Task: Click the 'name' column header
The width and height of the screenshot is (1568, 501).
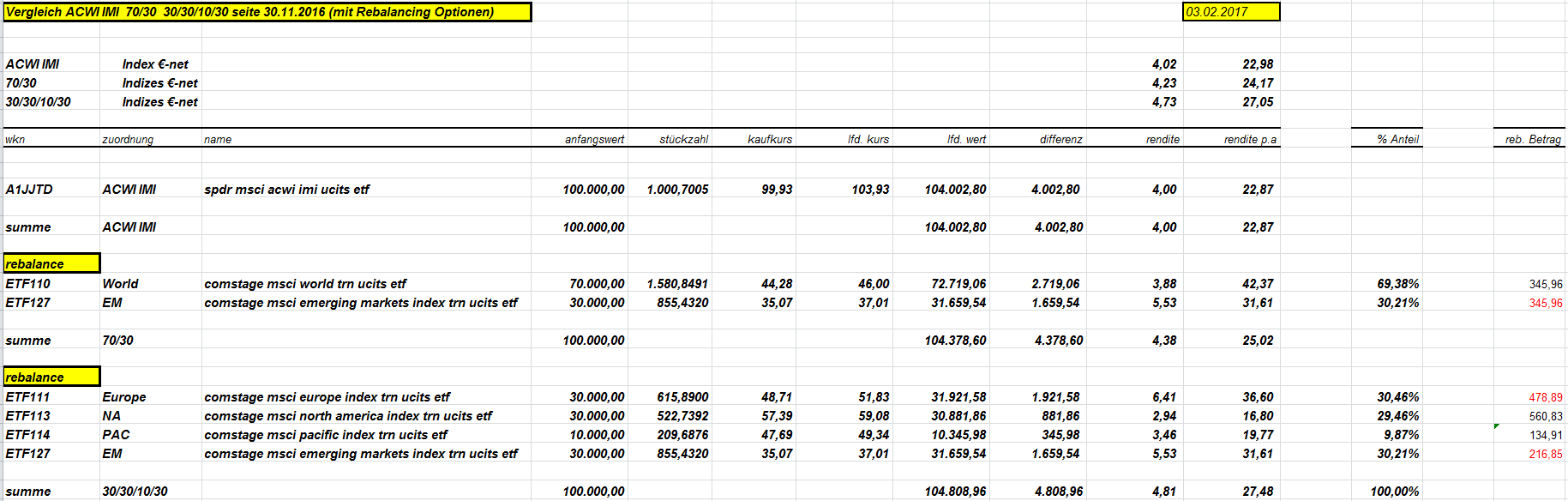Action: click(x=218, y=139)
